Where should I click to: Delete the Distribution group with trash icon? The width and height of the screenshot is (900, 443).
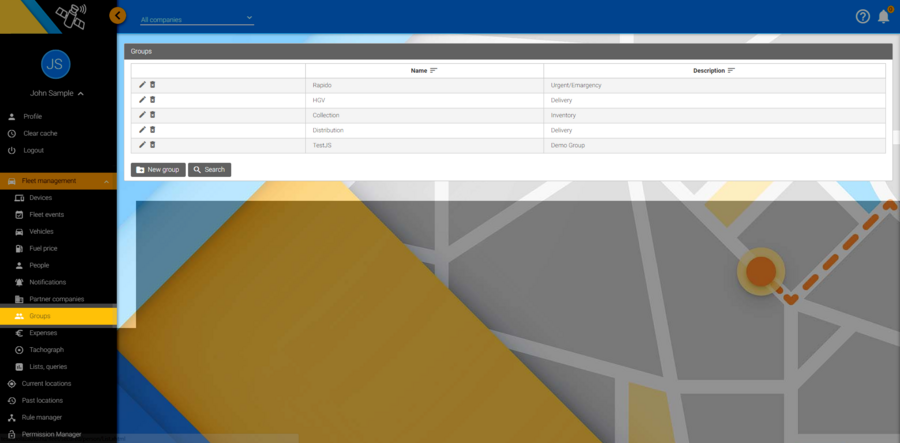153,130
